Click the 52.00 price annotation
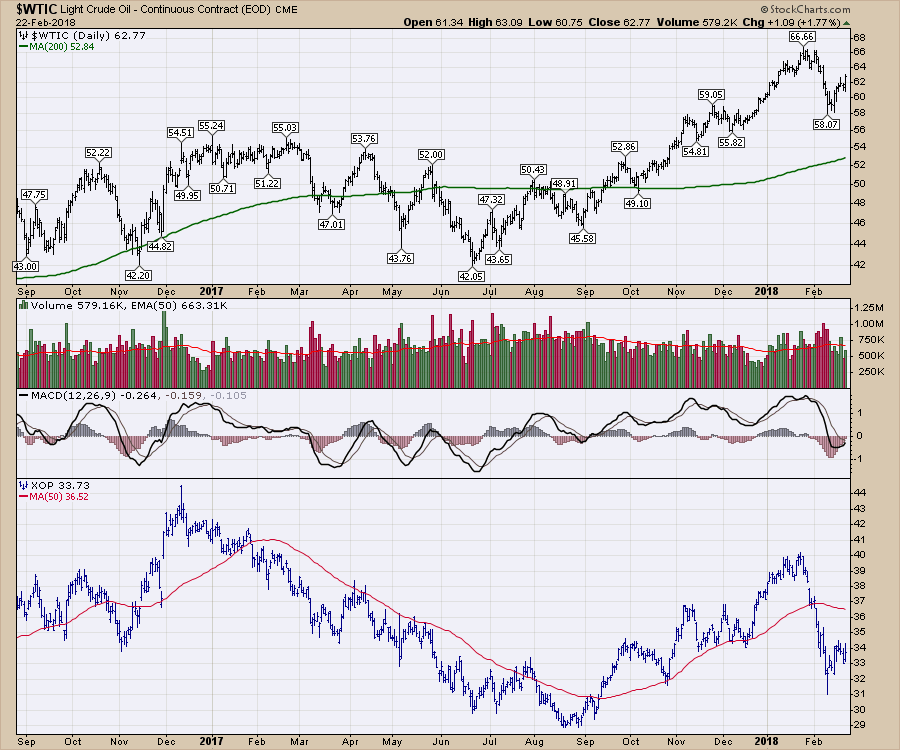This screenshot has width=900, height=750. pyautogui.click(x=431, y=155)
